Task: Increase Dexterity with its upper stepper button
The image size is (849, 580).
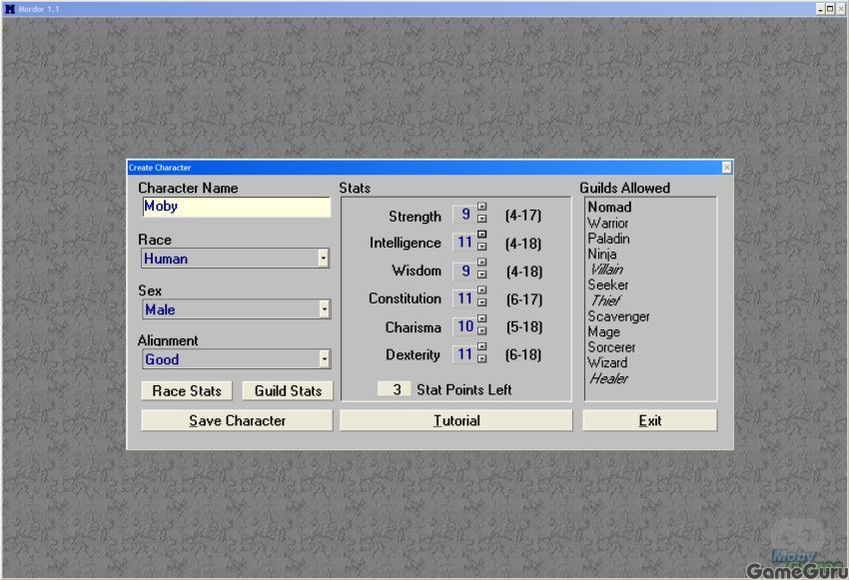Action: coord(481,346)
